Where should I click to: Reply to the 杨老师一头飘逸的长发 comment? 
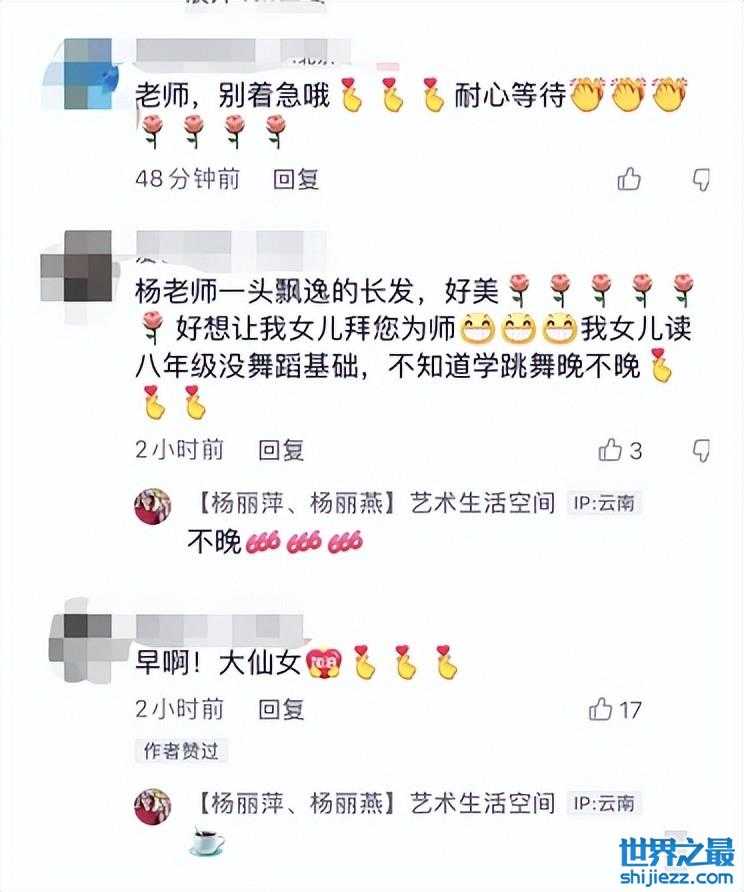pos(281,450)
